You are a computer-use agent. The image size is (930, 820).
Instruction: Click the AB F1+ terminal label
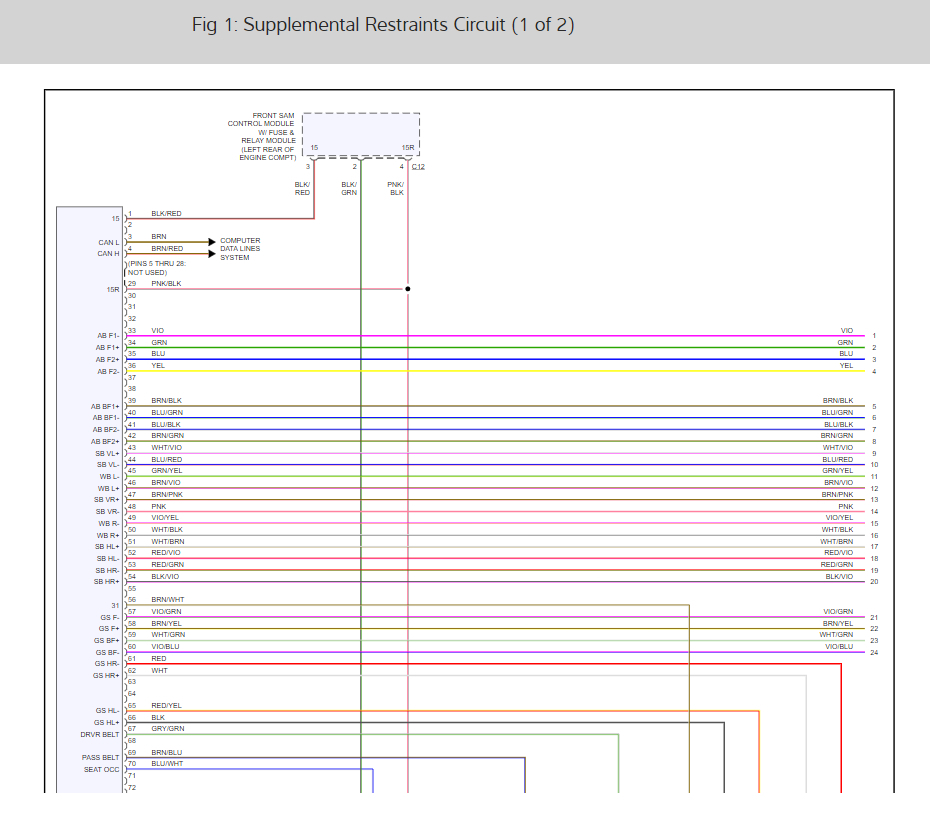point(107,347)
